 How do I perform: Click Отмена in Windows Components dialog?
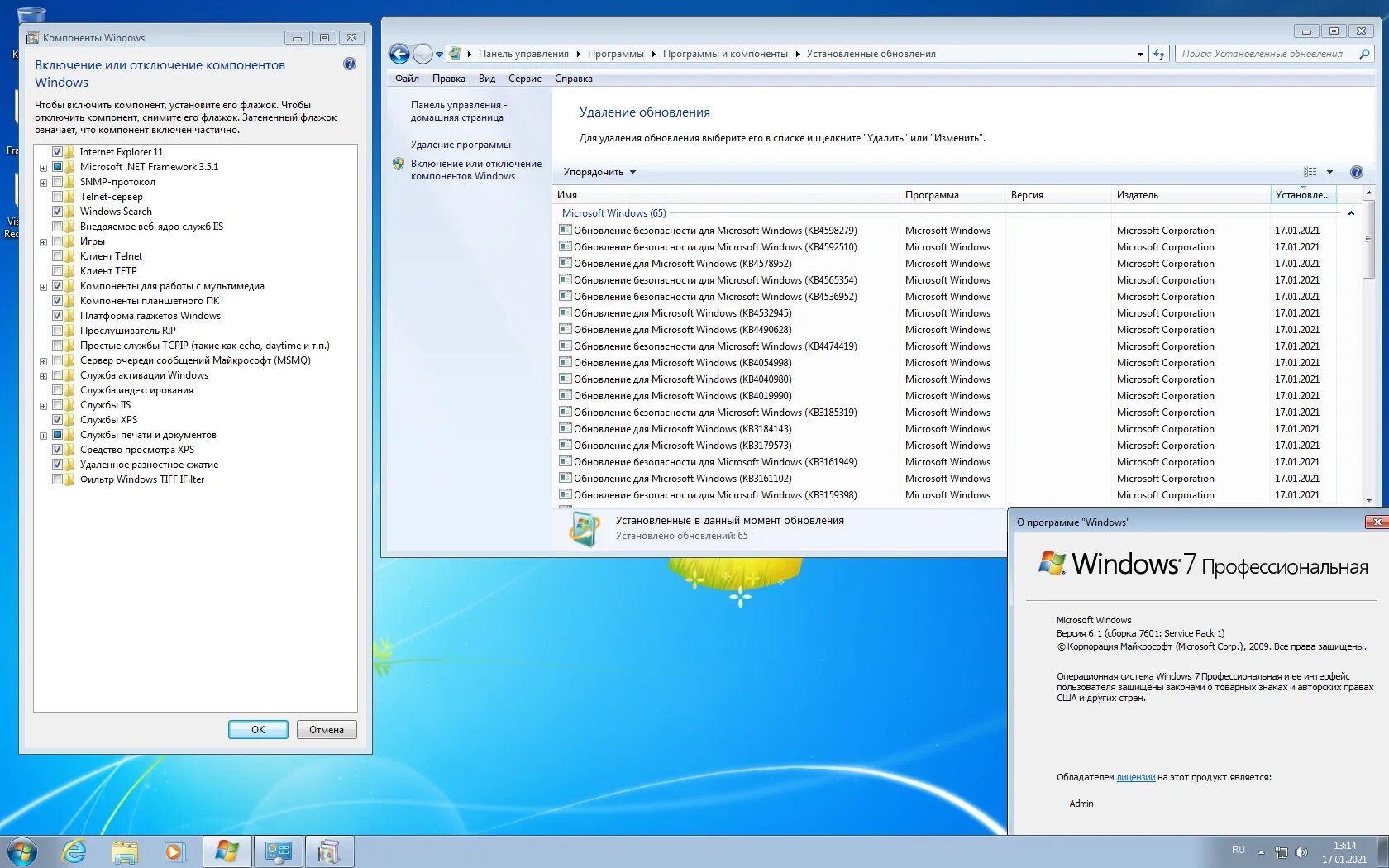(327, 730)
